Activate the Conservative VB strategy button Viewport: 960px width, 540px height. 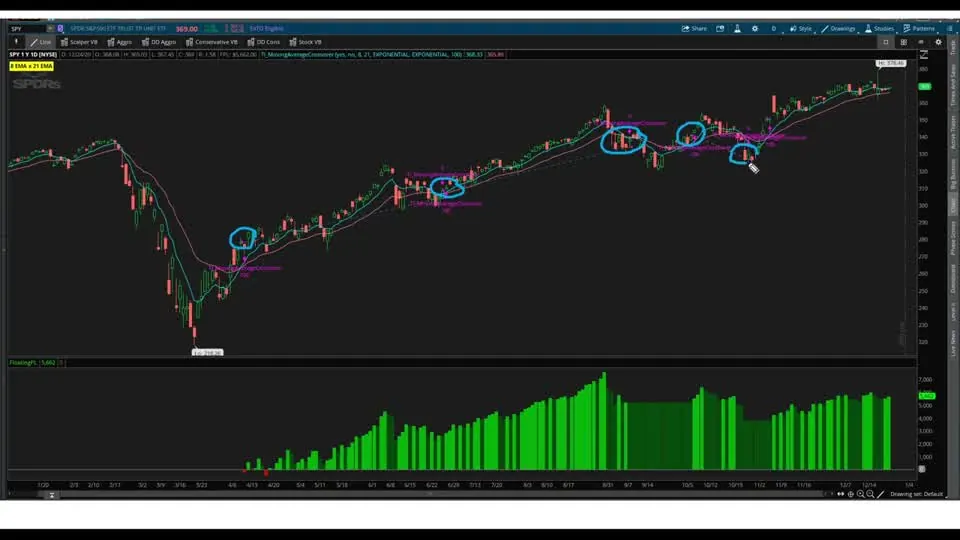click(212, 42)
